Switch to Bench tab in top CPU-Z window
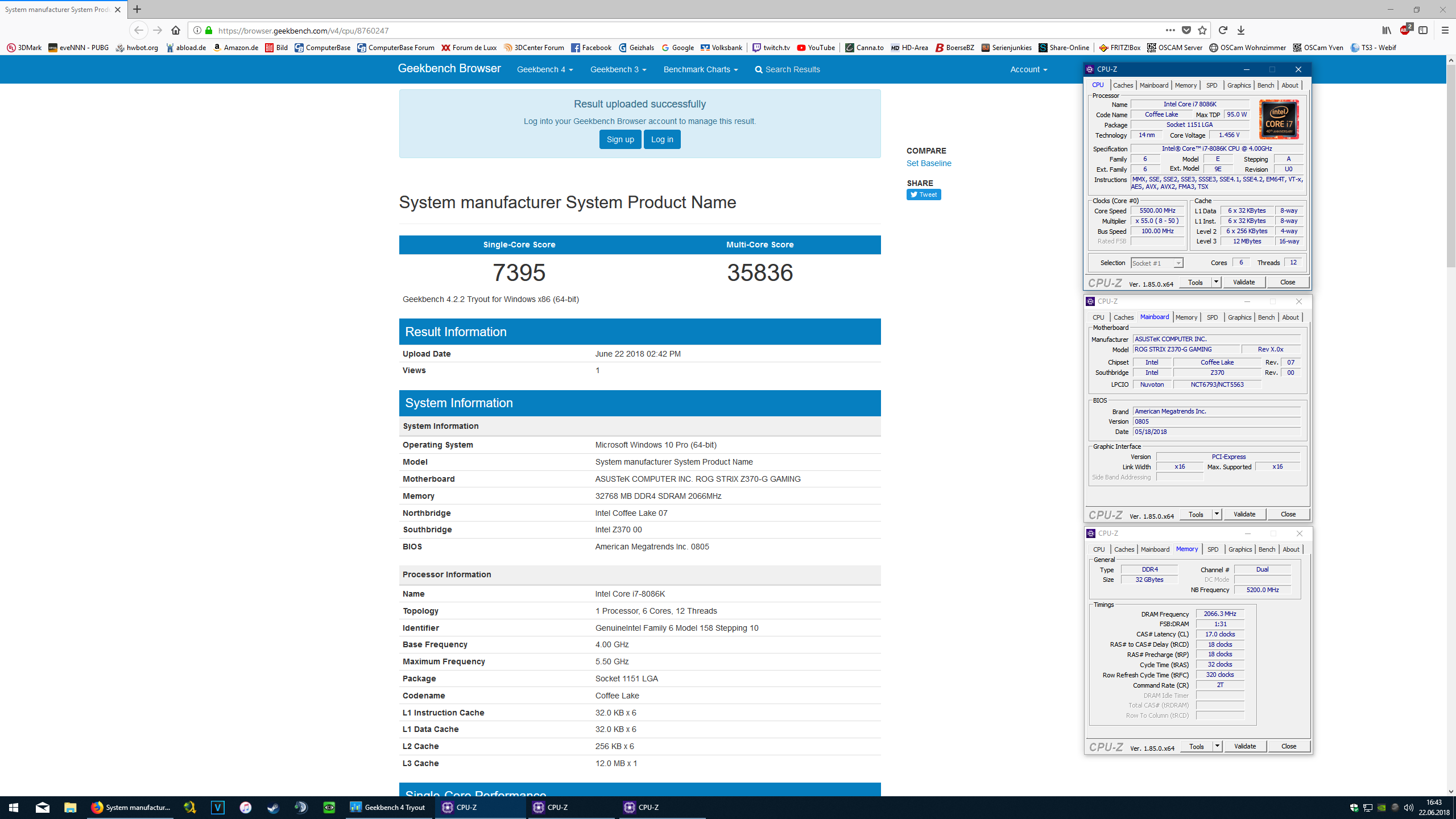Image resolution: width=1456 pixels, height=819 pixels. [1265, 85]
